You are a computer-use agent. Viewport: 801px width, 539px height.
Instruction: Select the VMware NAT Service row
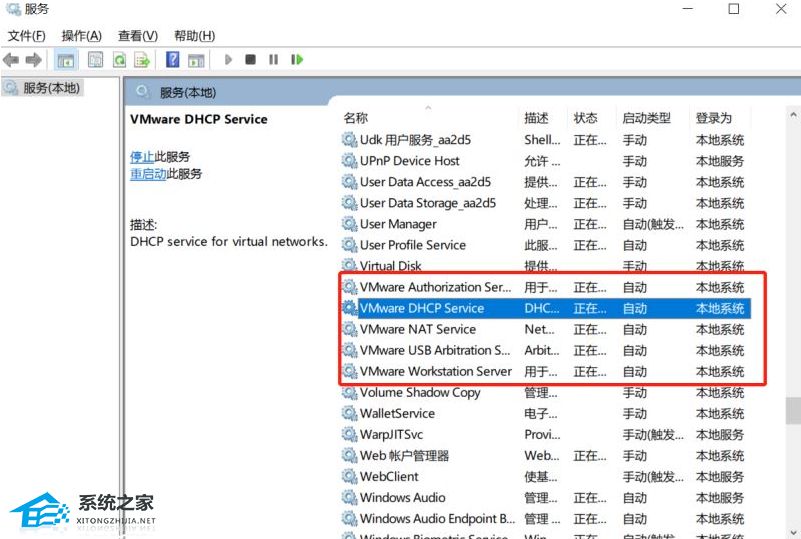point(417,329)
